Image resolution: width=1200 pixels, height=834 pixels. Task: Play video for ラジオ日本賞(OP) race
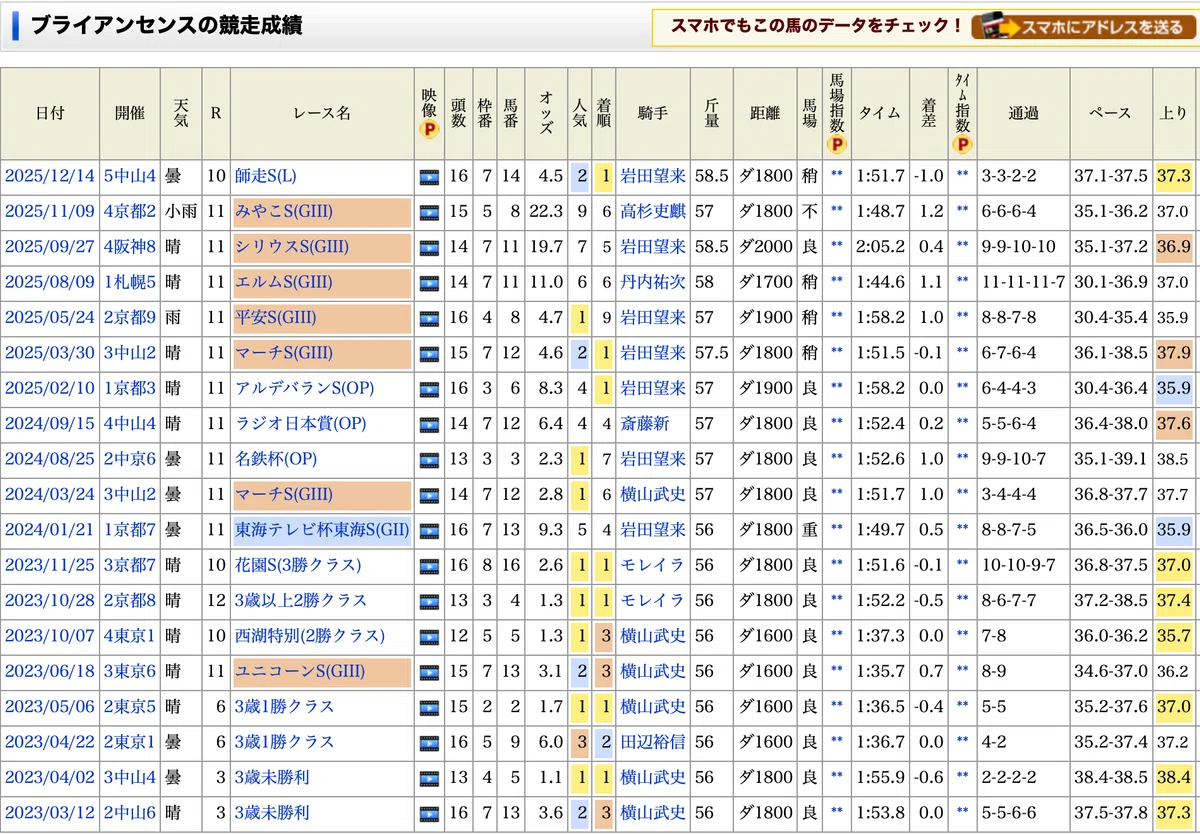[x=429, y=424]
